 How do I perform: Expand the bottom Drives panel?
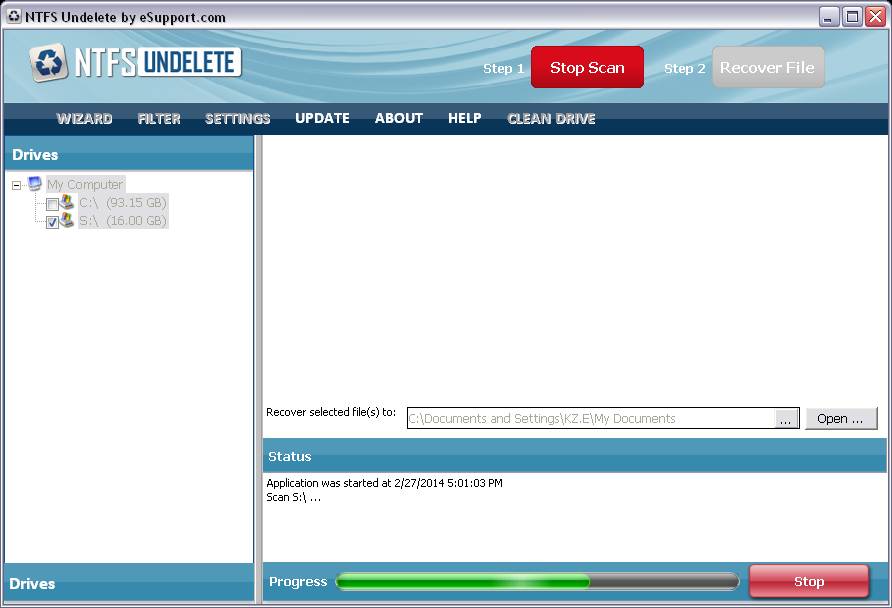click(130, 584)
